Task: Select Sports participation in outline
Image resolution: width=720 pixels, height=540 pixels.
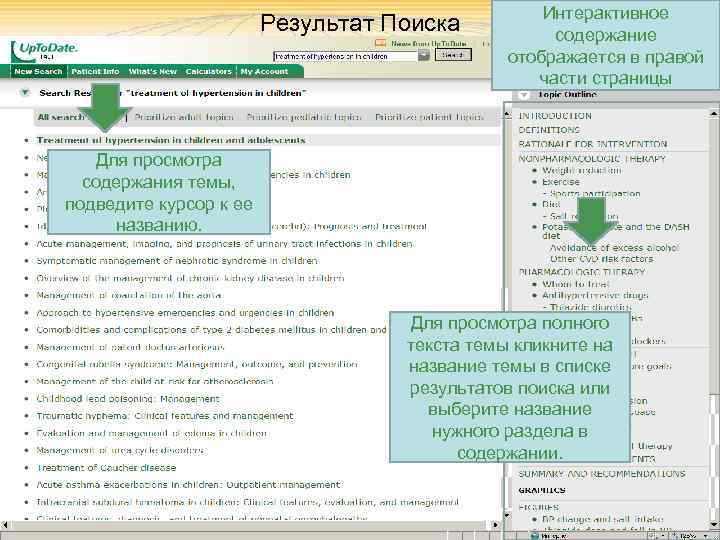Action: click(595, 194)
